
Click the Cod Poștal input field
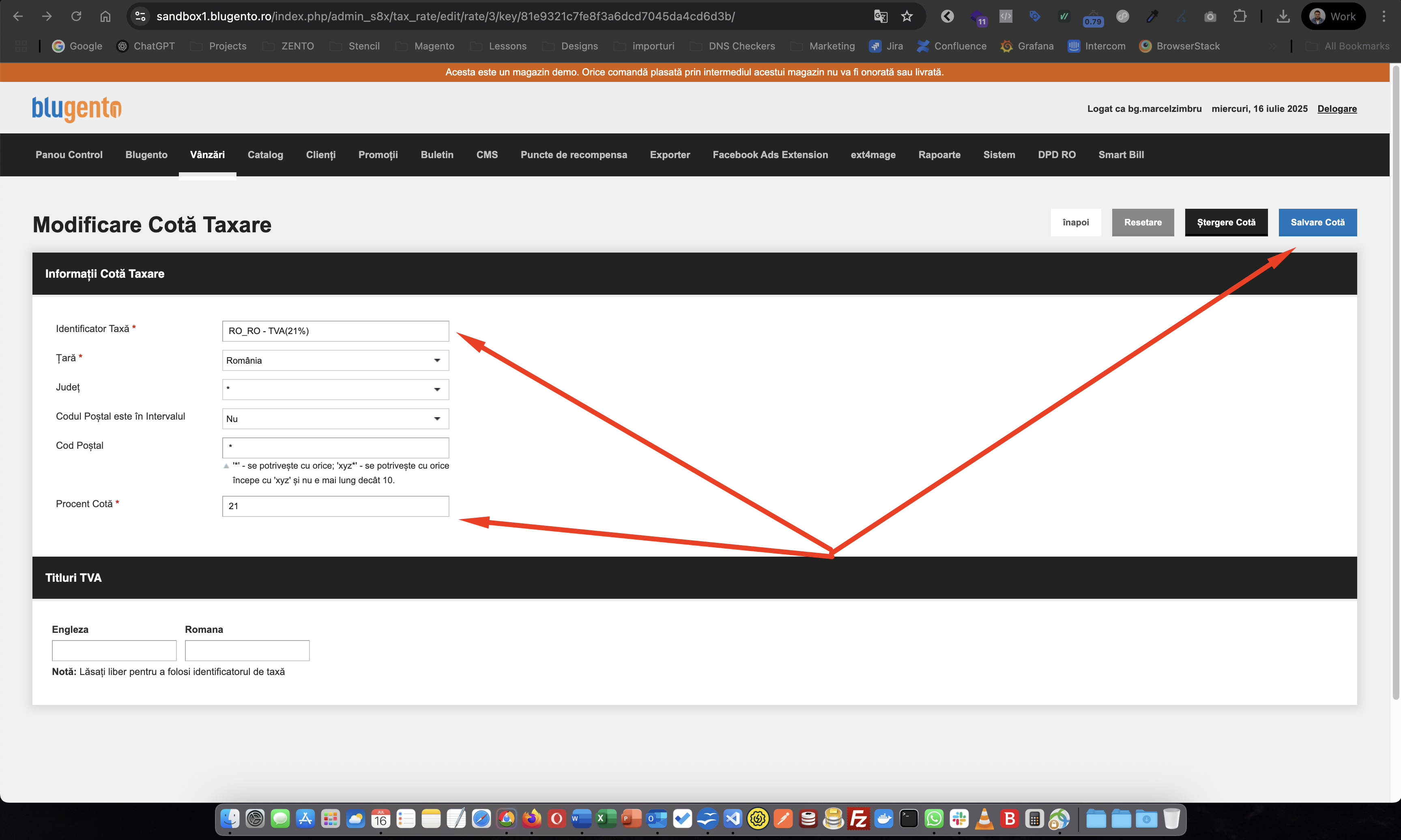[335, 448]
